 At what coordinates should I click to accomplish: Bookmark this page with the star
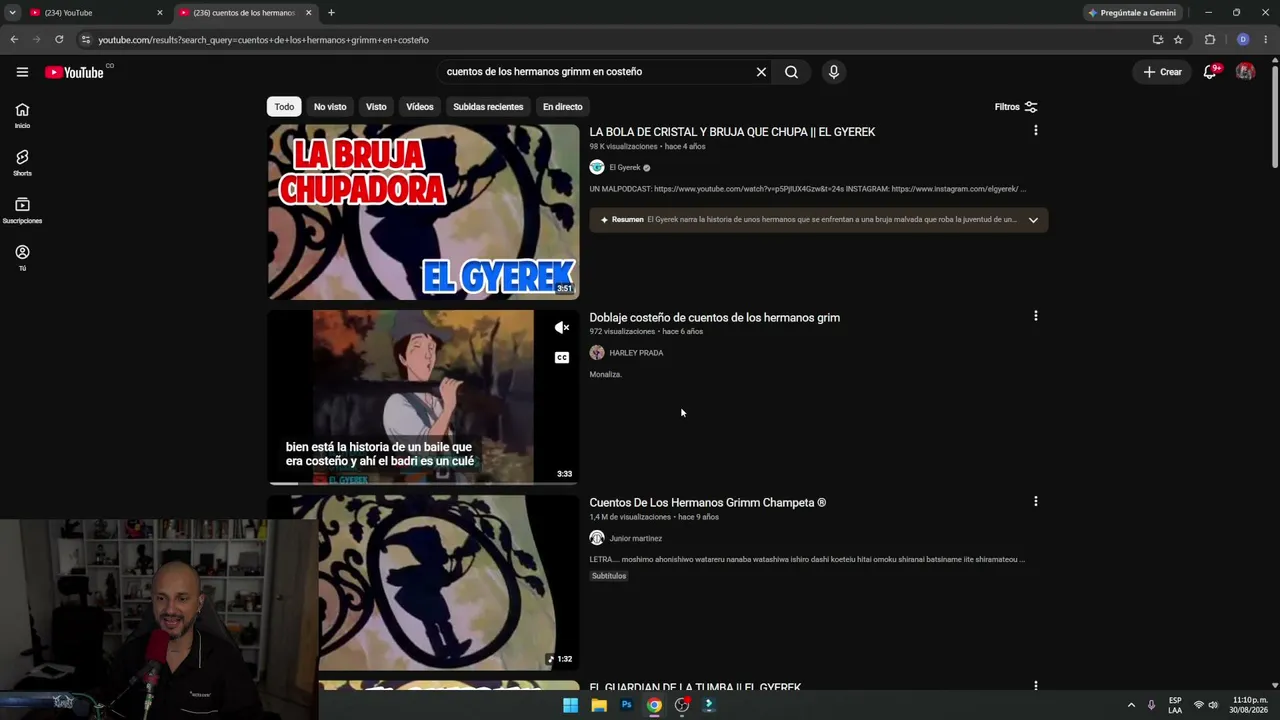pyautogui.click(x=1178, y=40)
